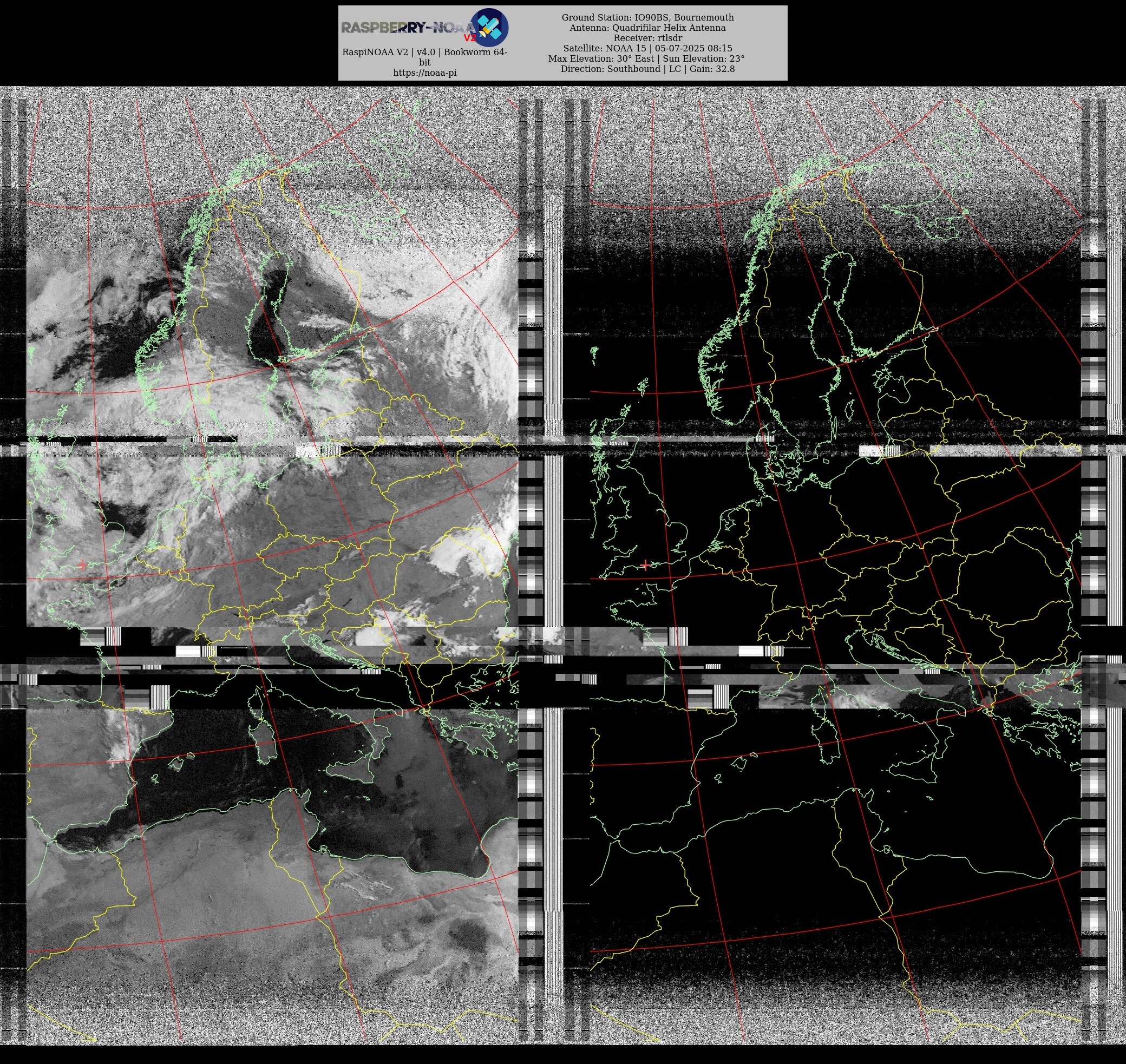
Task: Select 'Satellite: NOAA 15 | 05-07-2025 08:15' line
Action: [x=647, y=48]
